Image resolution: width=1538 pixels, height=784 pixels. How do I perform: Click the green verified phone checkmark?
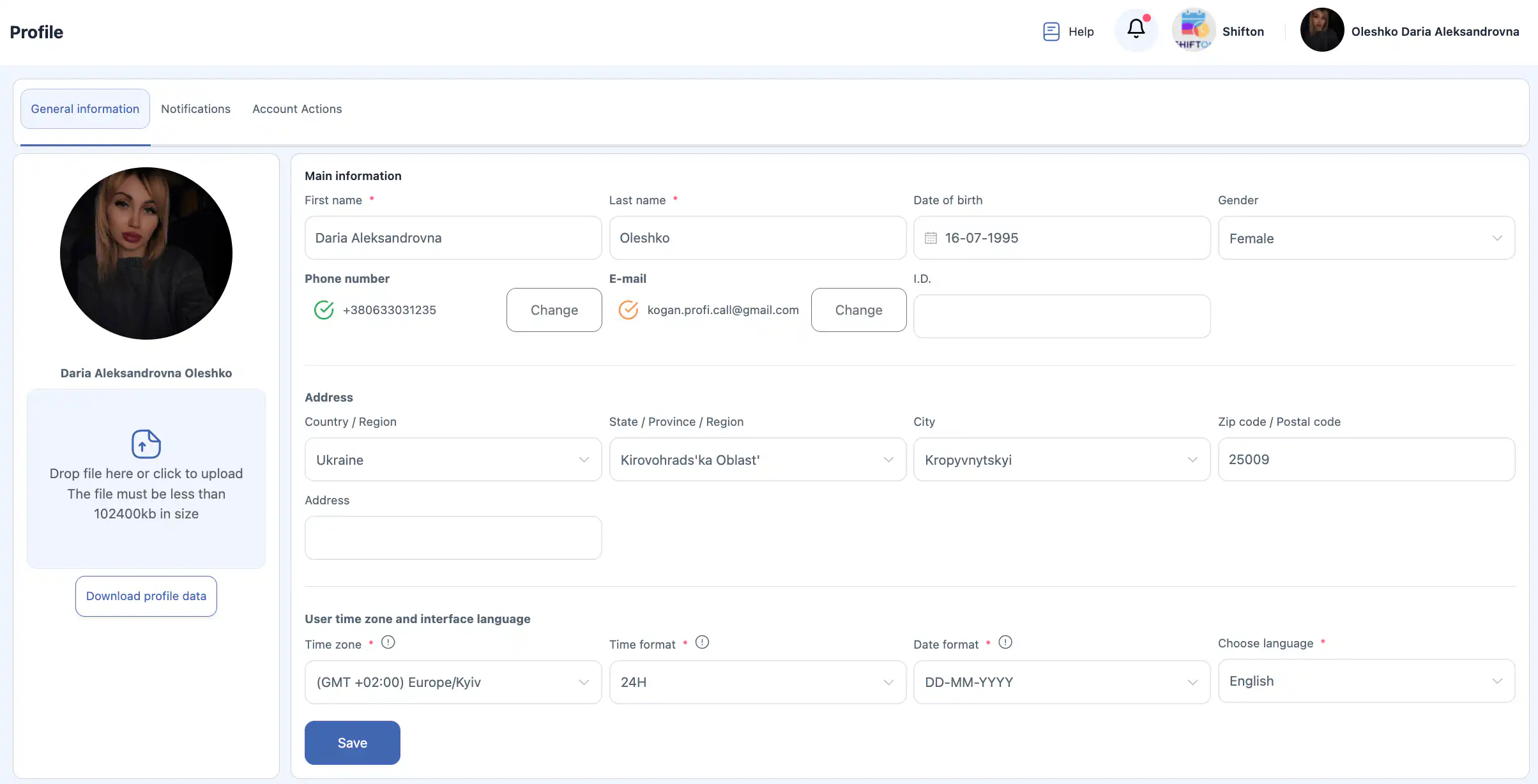324,310
